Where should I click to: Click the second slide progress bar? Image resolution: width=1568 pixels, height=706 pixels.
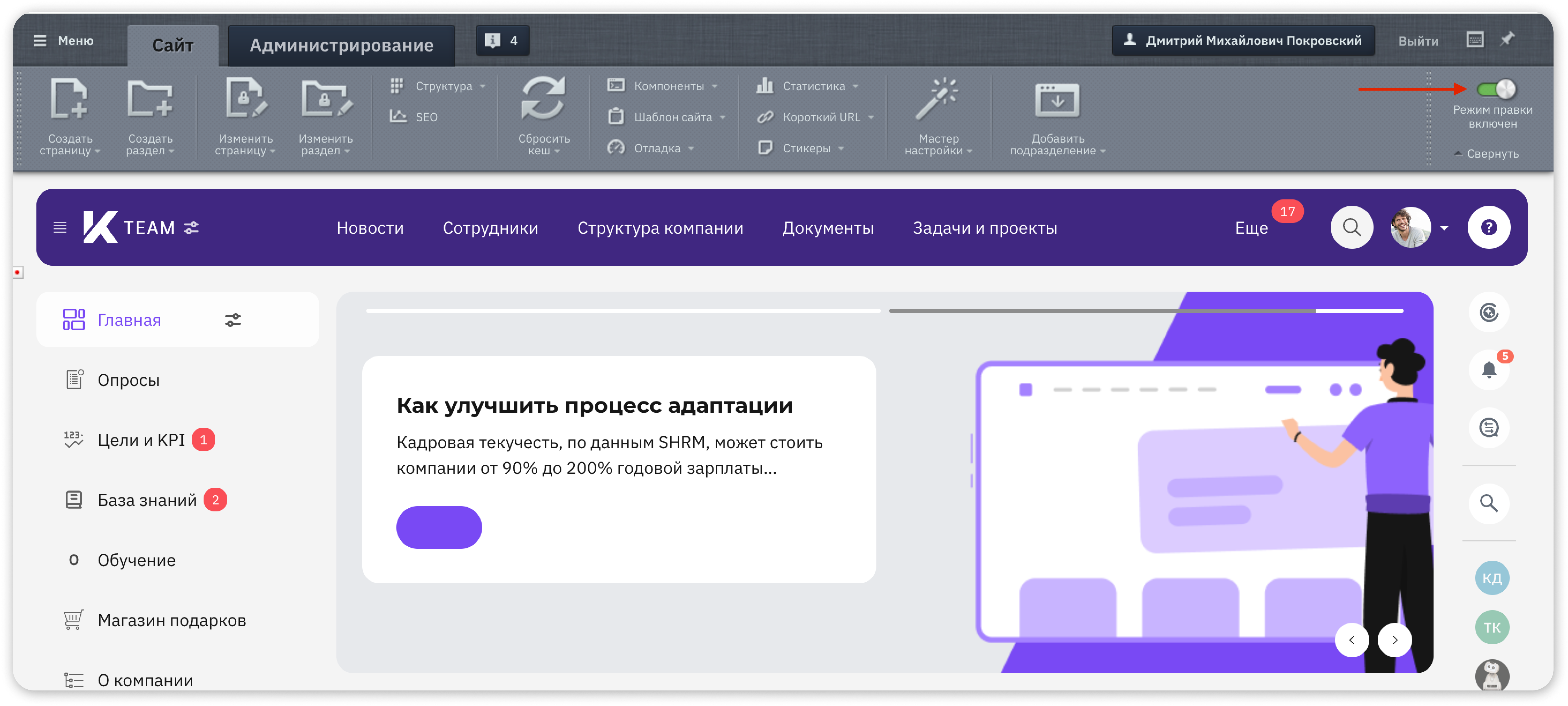1146,311
